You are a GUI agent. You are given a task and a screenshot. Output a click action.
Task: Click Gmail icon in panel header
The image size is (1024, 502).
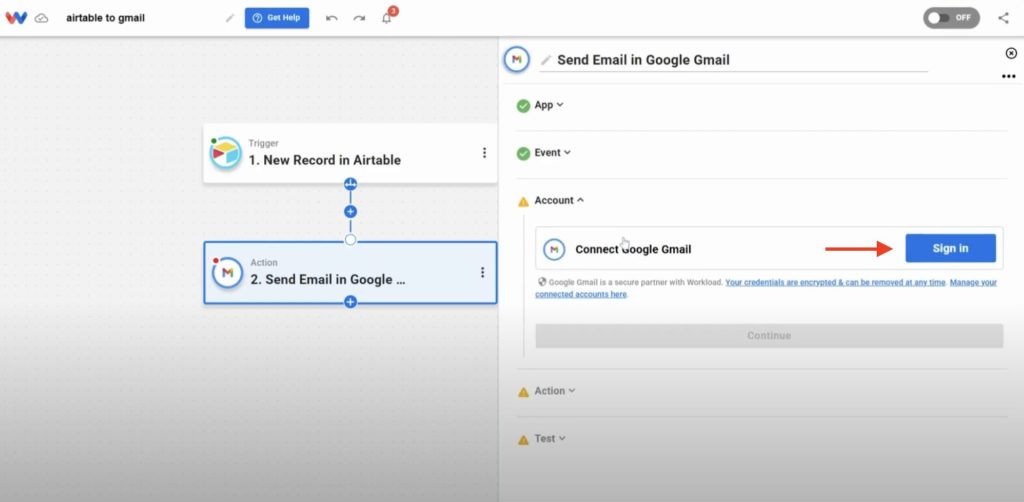pos(517,59)
